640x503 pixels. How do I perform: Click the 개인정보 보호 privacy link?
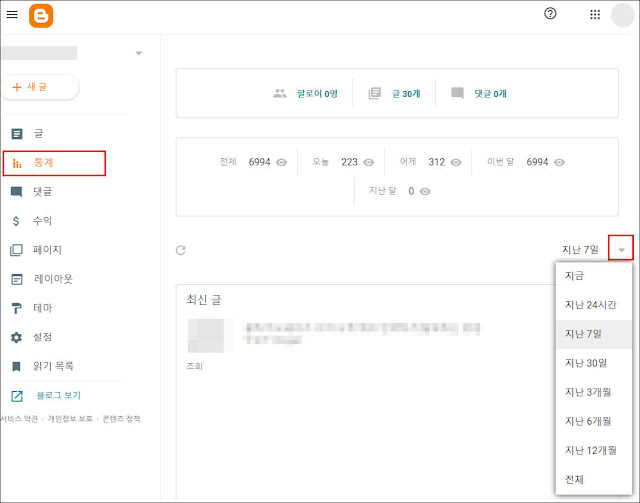click(x=70, y=419)
